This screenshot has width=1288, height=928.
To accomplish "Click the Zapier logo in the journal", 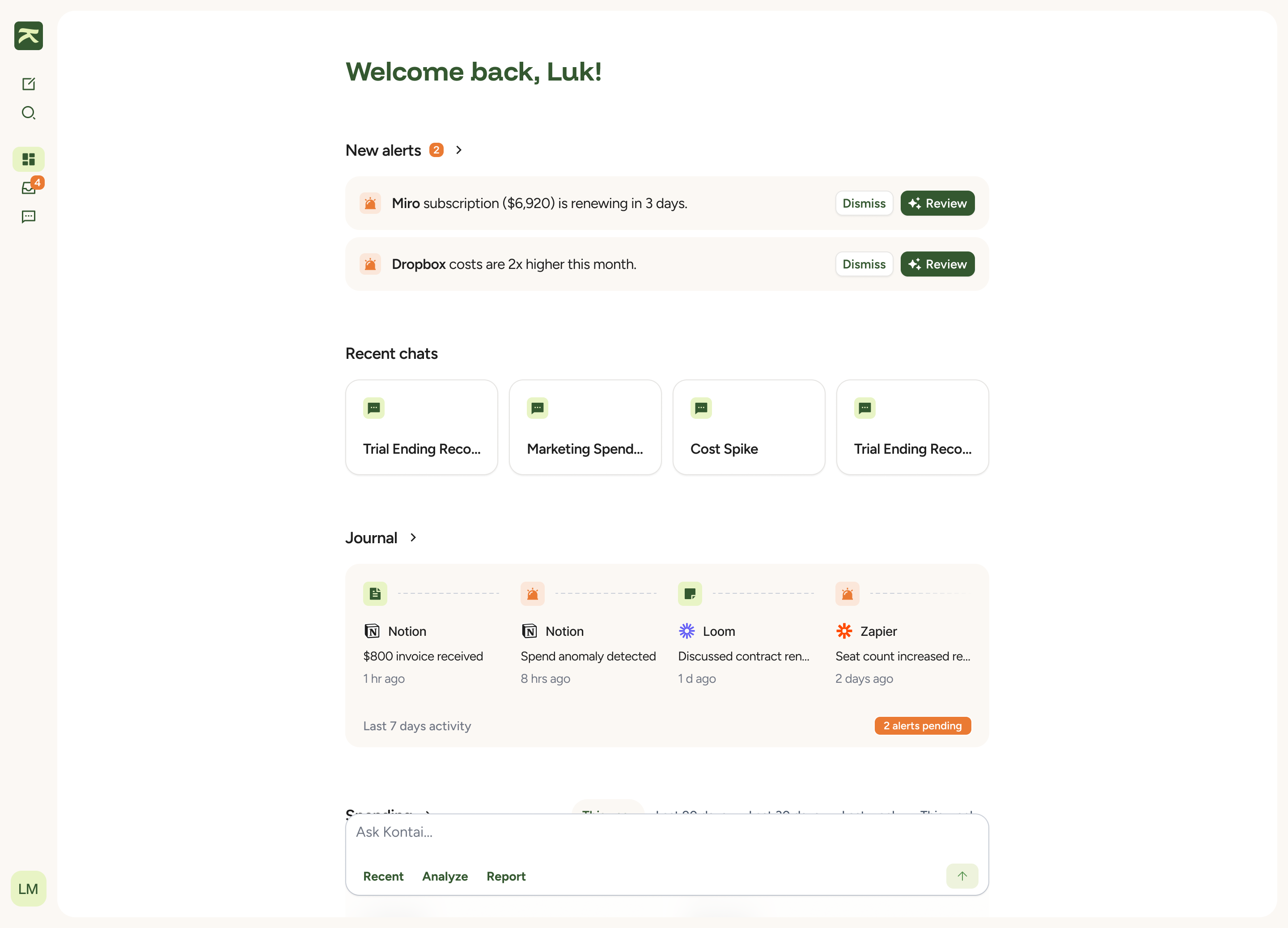I will click(844, 631).
